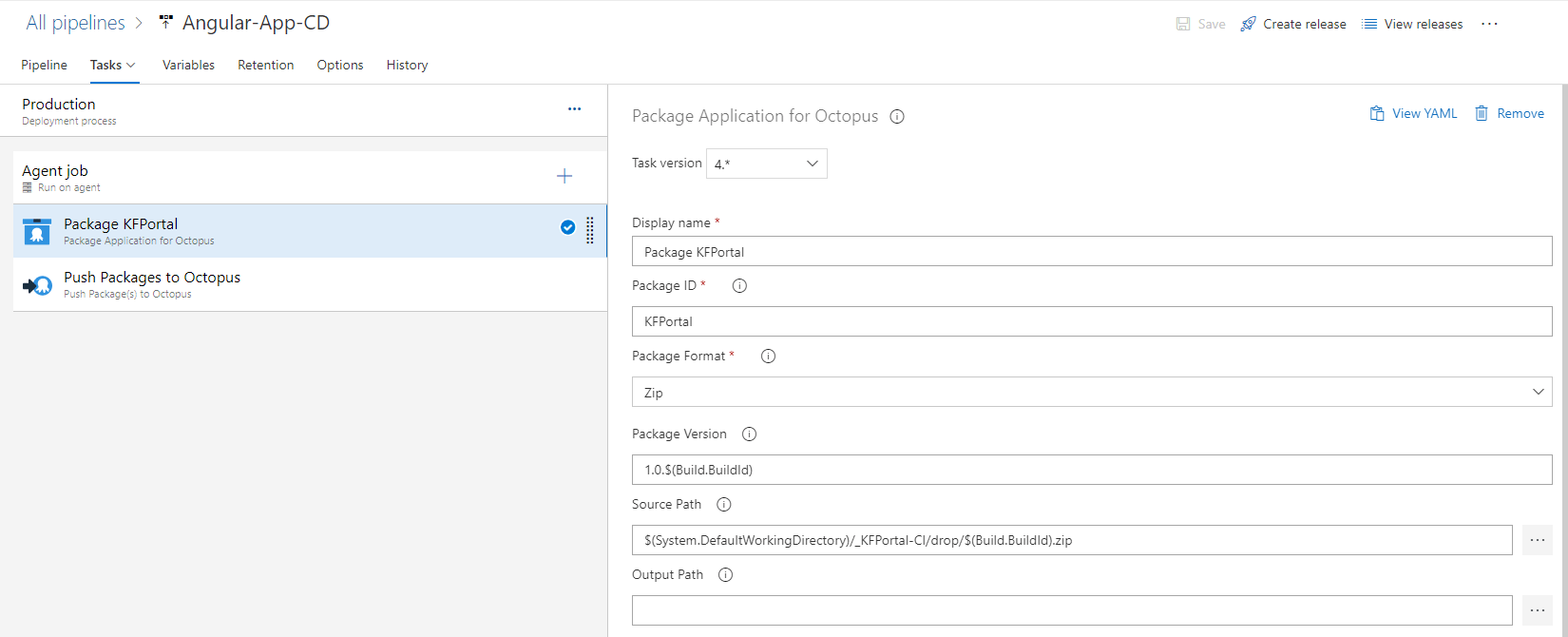Open the top-right more actions ellipsis
This screenshot has height=637, width=1568.
tap(1489, 24)
